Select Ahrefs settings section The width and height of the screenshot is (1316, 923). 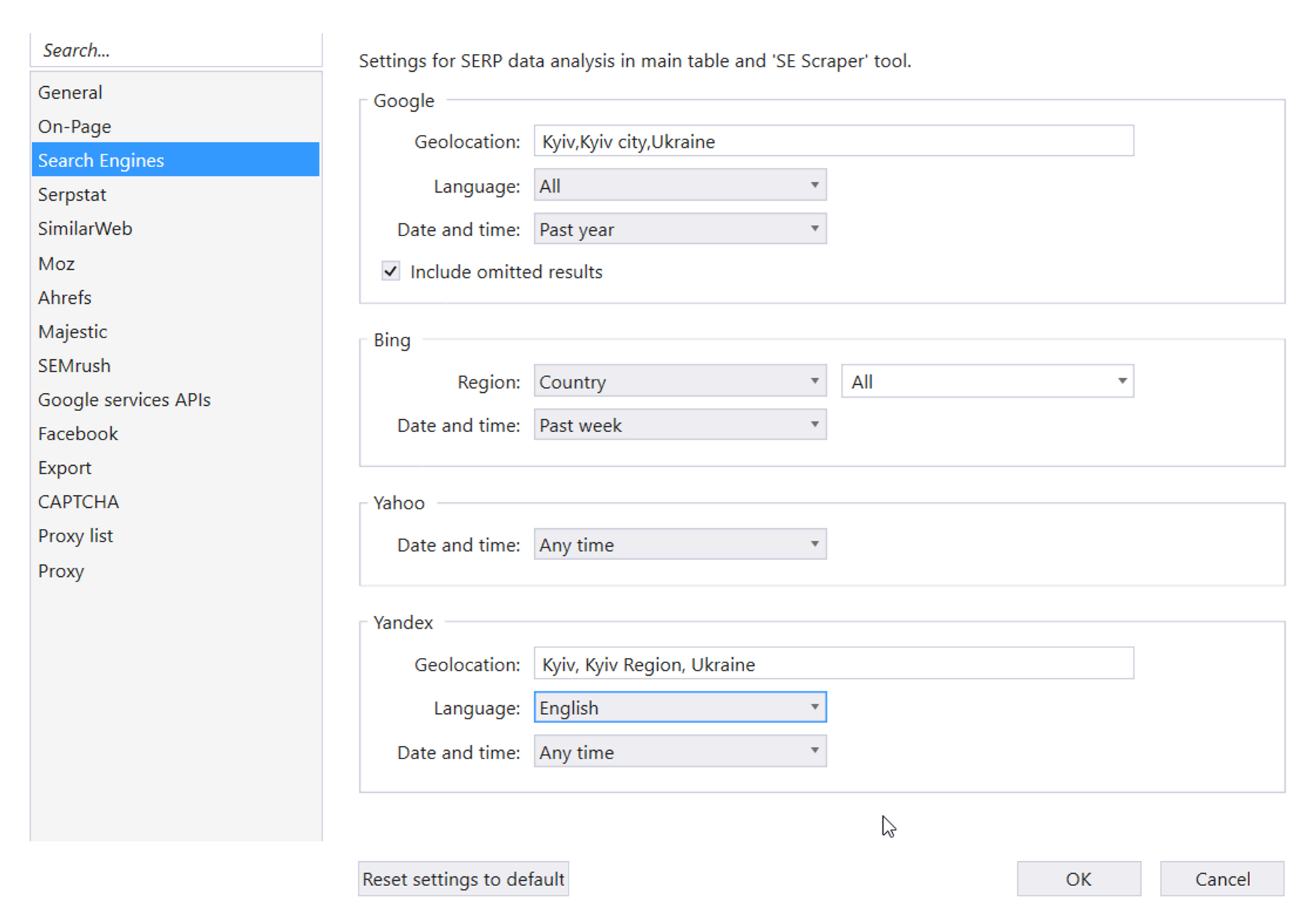click(175, 297)
